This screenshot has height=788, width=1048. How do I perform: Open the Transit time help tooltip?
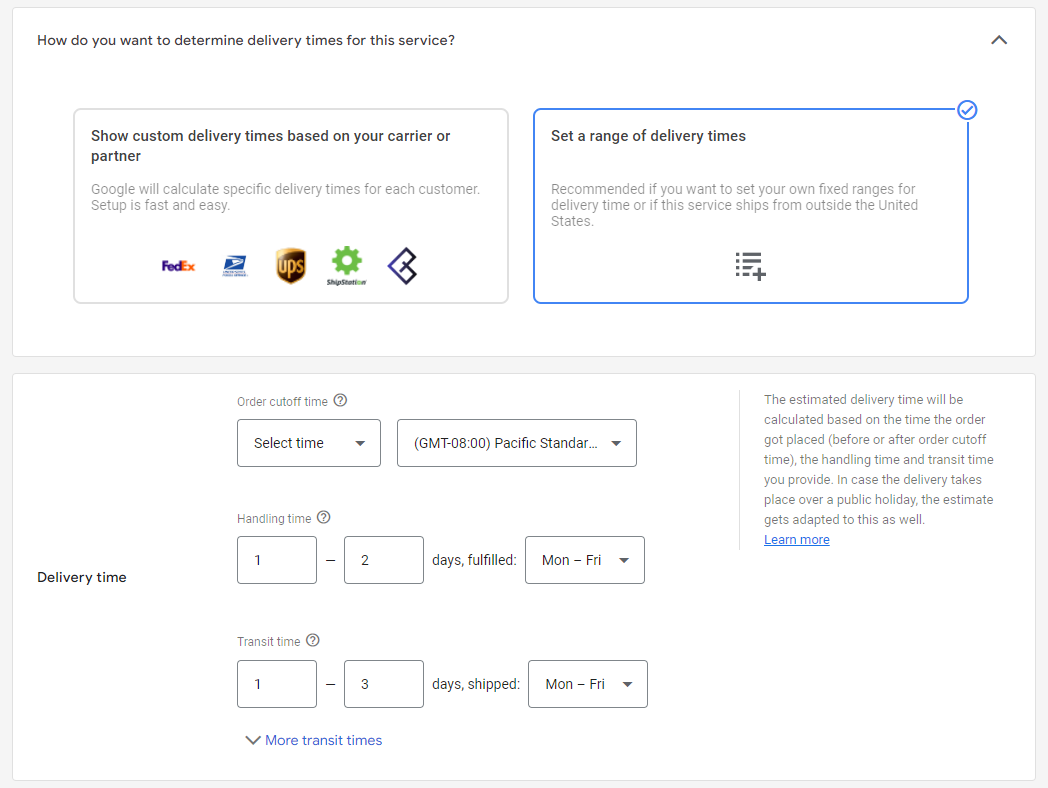click(x=313, y=640)
